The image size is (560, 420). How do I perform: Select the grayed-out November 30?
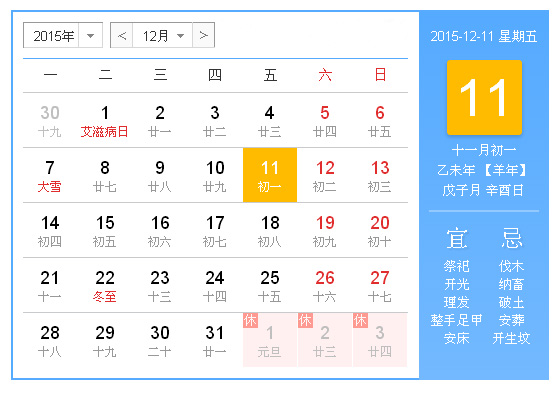pyautogui.click(x=50, y=121)
